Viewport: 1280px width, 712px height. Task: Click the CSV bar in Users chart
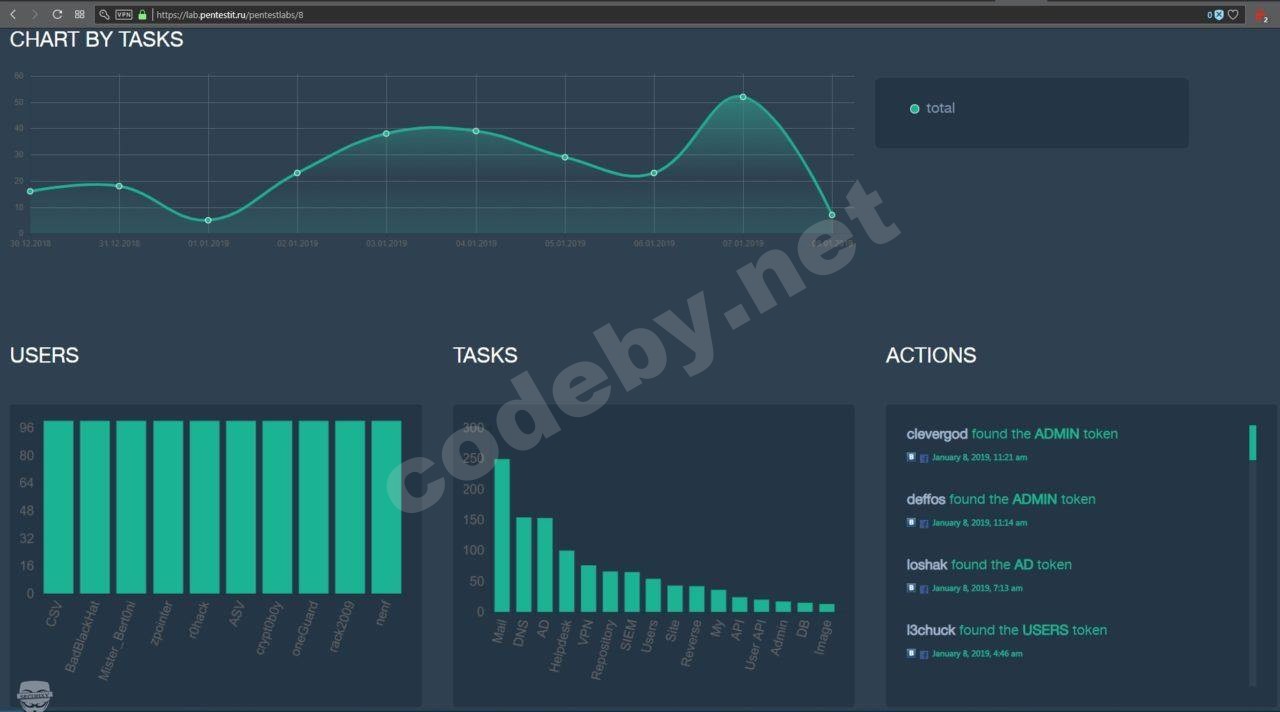tap(59, 507)
